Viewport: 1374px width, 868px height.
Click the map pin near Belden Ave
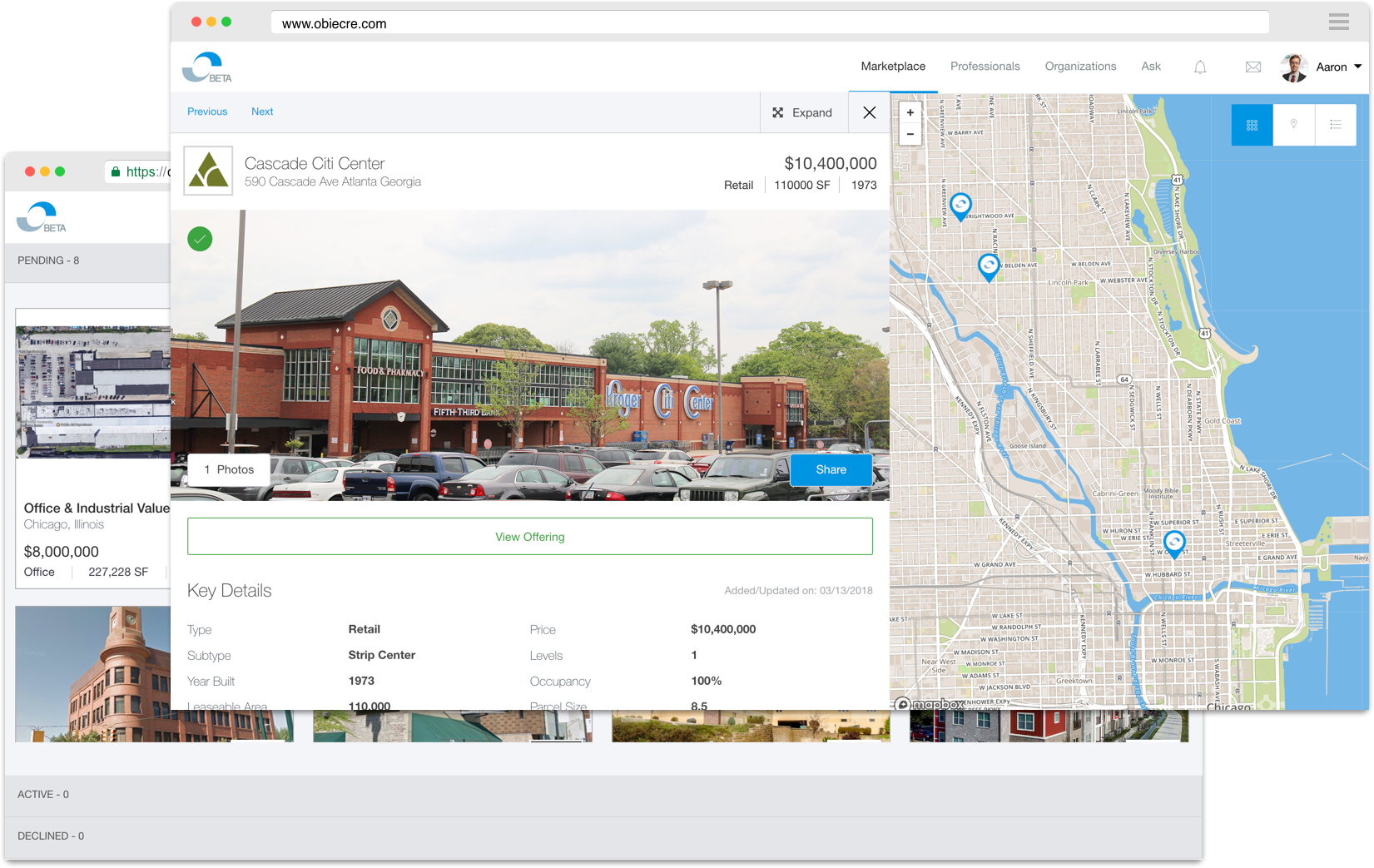pyautogui.click(x=989, y=267)
